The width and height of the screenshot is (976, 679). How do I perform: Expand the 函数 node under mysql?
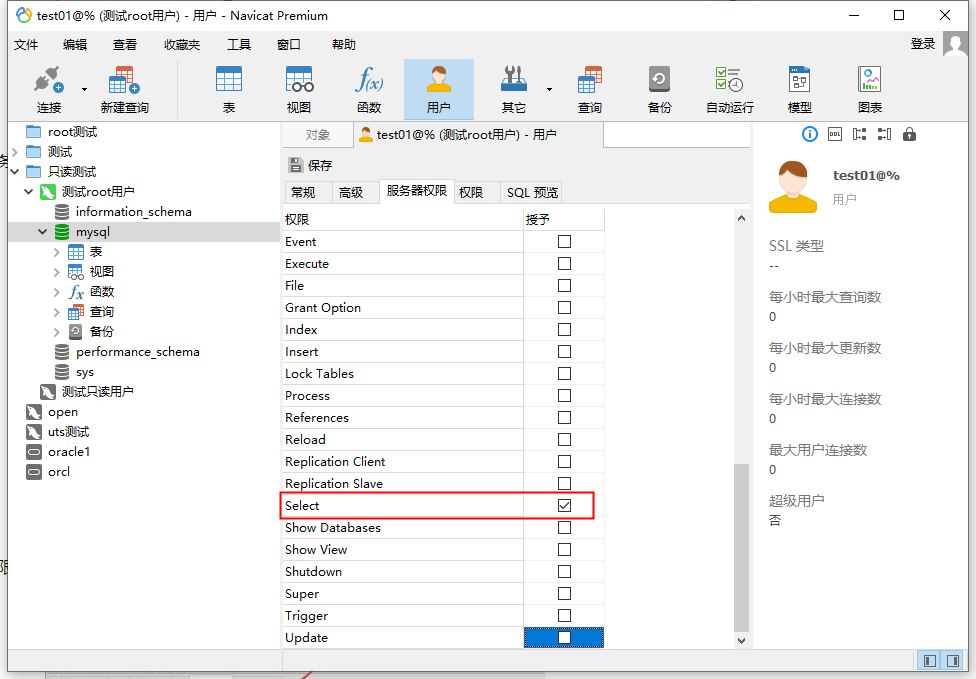(x=57, y=292)
